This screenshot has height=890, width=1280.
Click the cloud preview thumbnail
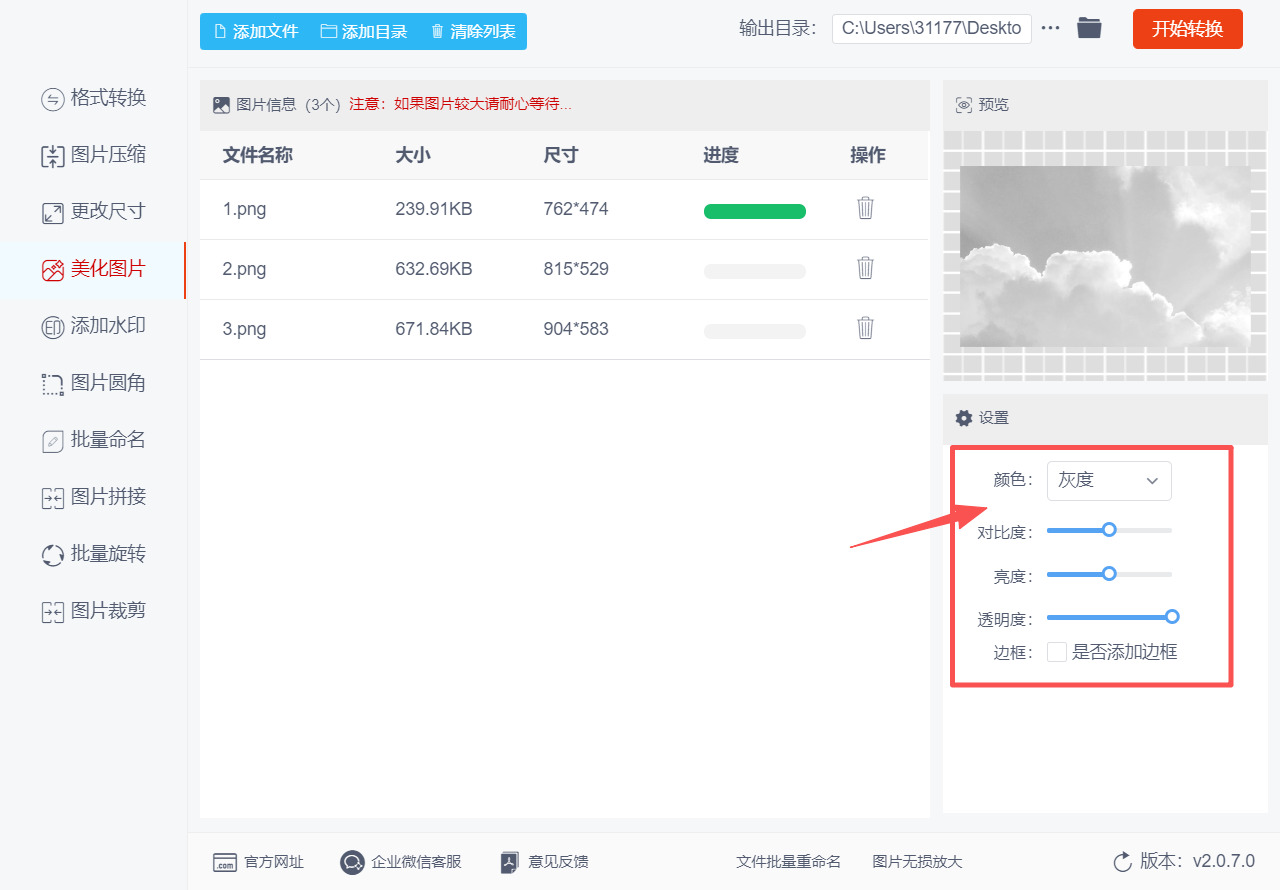click(x=1105, y=256)
